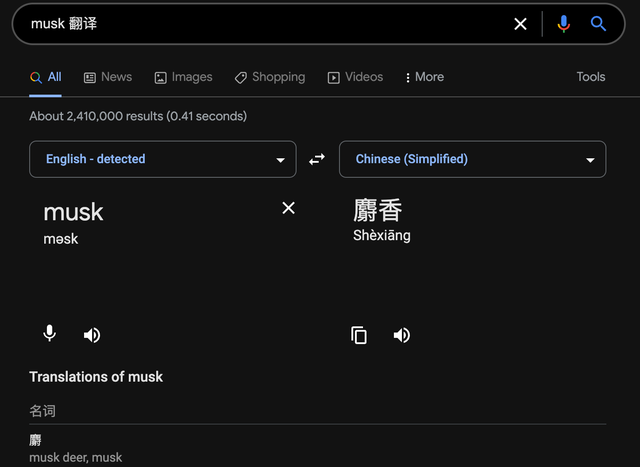The height and width of the screenshot is (467, 640).
Task: Copy the Chinese translation to clipboard
Action: click(x=359, y=335)
